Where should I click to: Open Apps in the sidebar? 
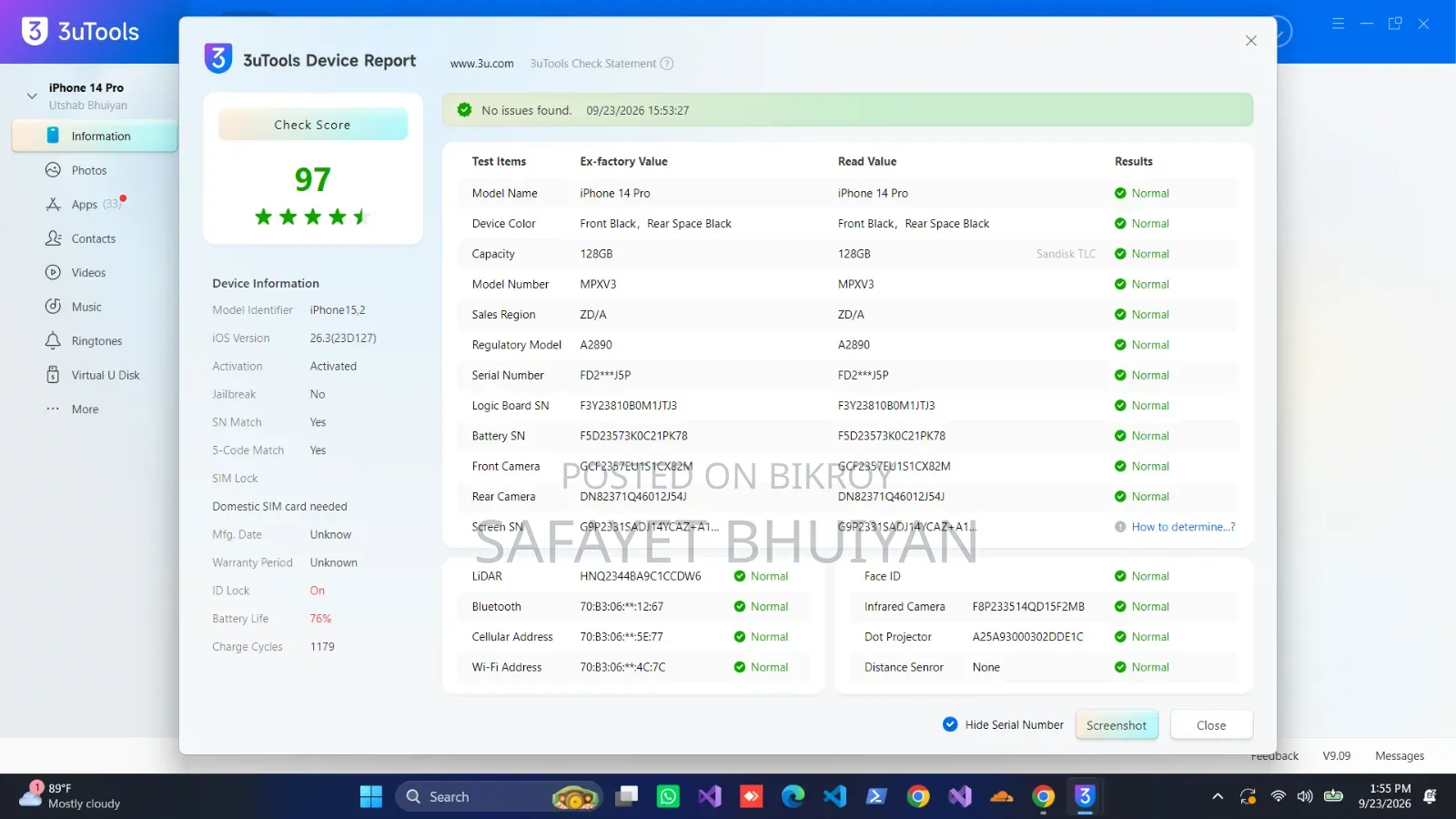coord(84,205)
